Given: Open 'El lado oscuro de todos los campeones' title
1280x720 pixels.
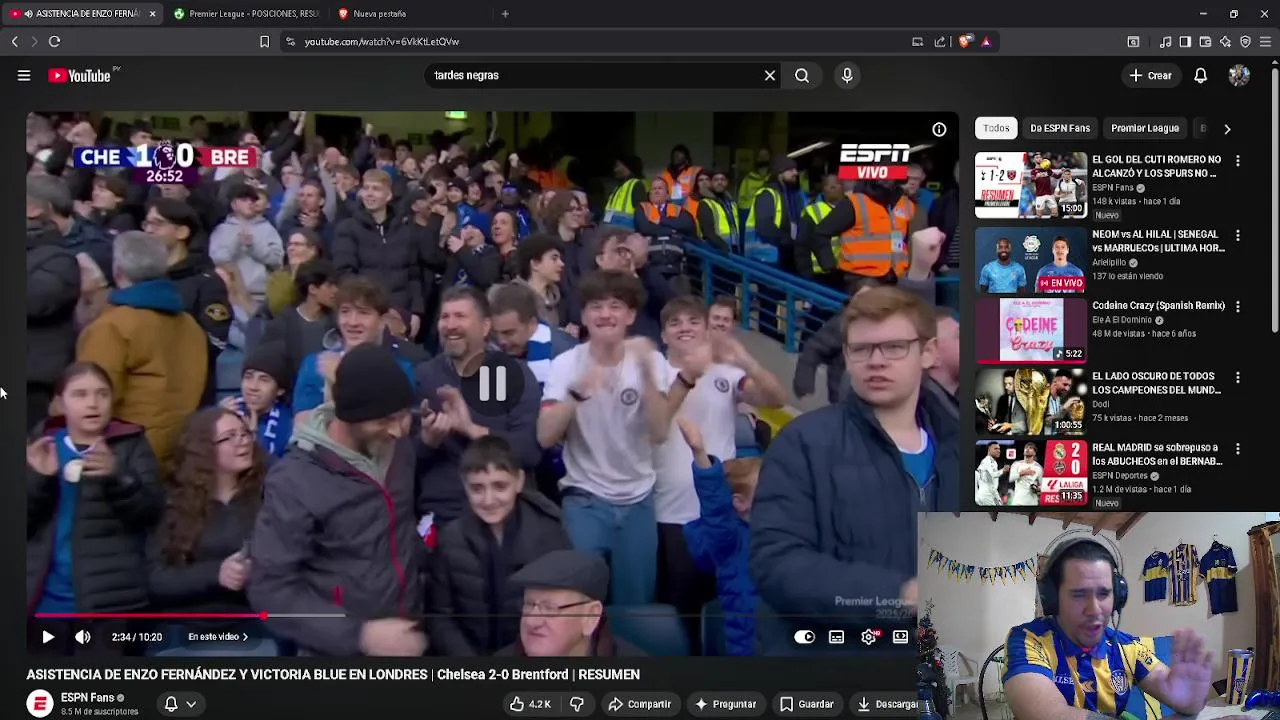Looking at the screenshot, I should click(1156, 383).
